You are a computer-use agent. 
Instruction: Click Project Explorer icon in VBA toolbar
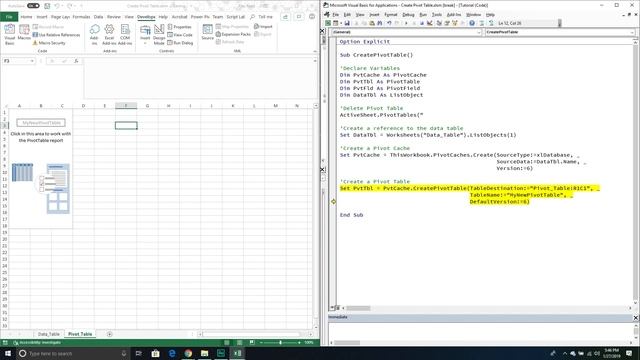[x=439, y=23]
